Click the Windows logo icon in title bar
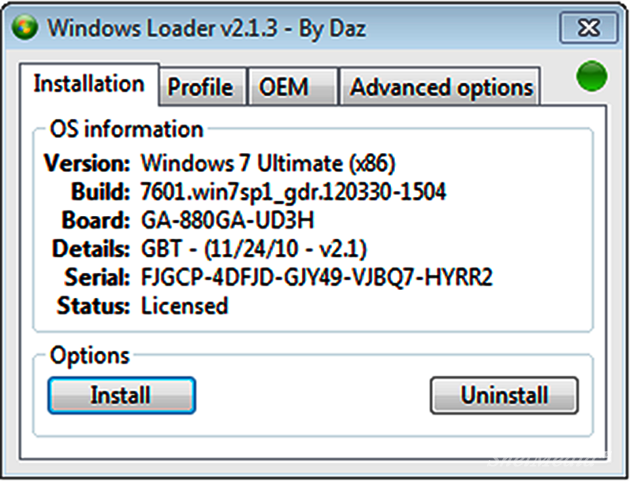Image resolution: width=630 pixels, height=481 pixels. click(25, 28)
